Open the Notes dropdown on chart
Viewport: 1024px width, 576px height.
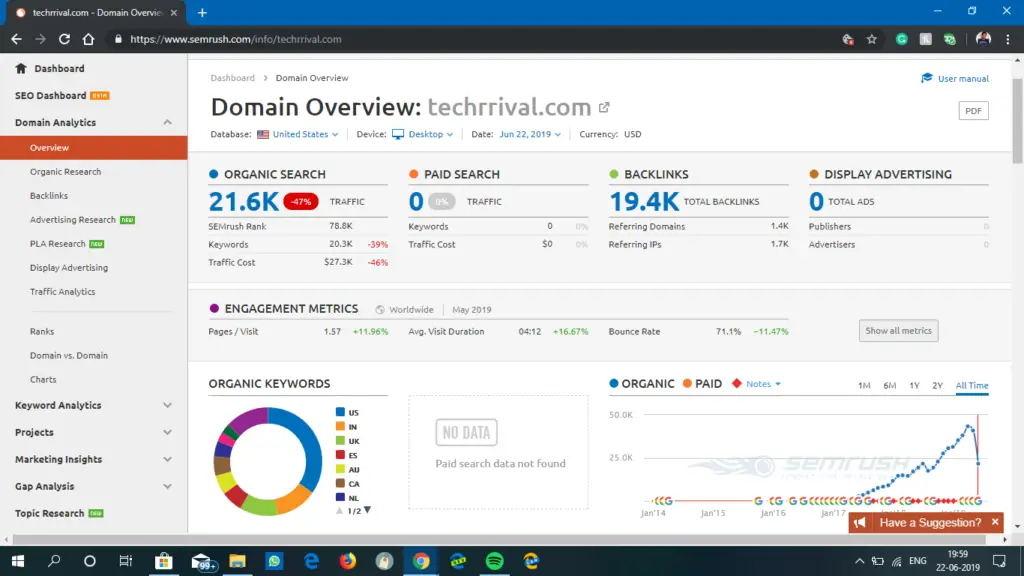(x=763, y=384)
